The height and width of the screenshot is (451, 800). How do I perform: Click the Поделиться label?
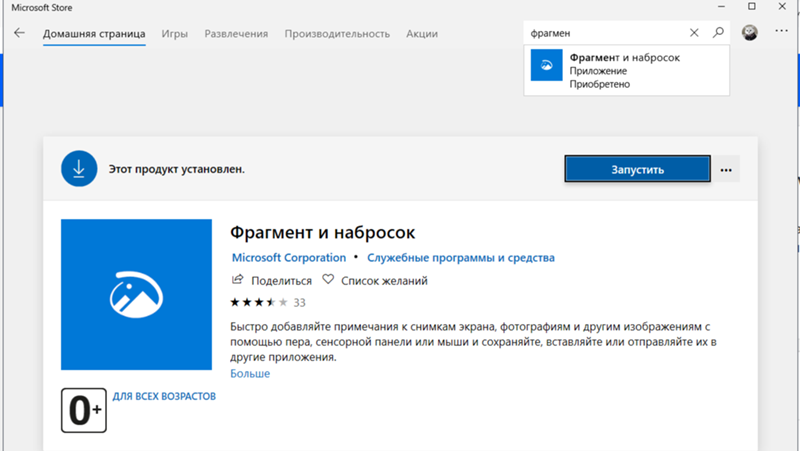281,281
